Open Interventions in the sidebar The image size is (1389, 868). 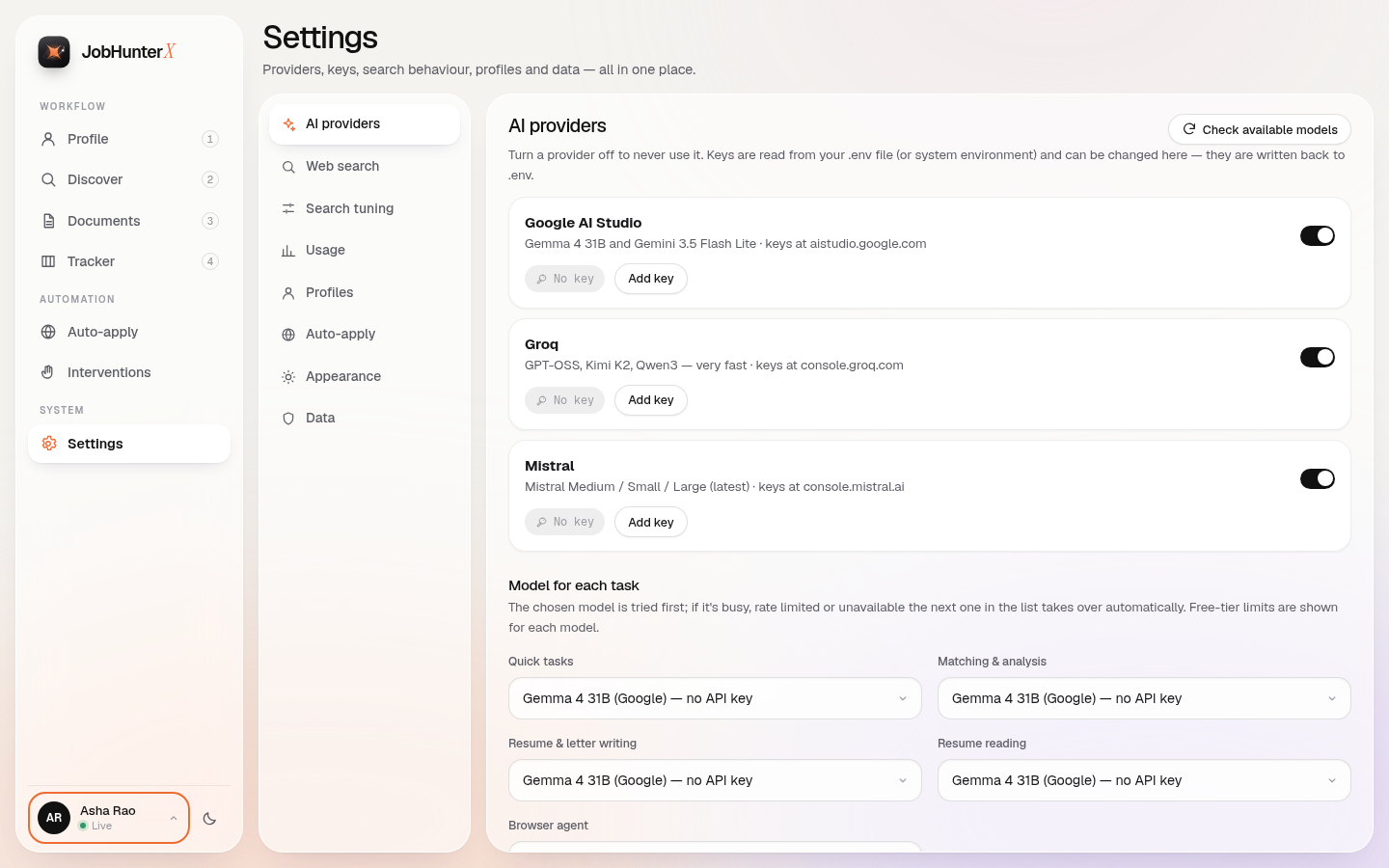point(129,372)
